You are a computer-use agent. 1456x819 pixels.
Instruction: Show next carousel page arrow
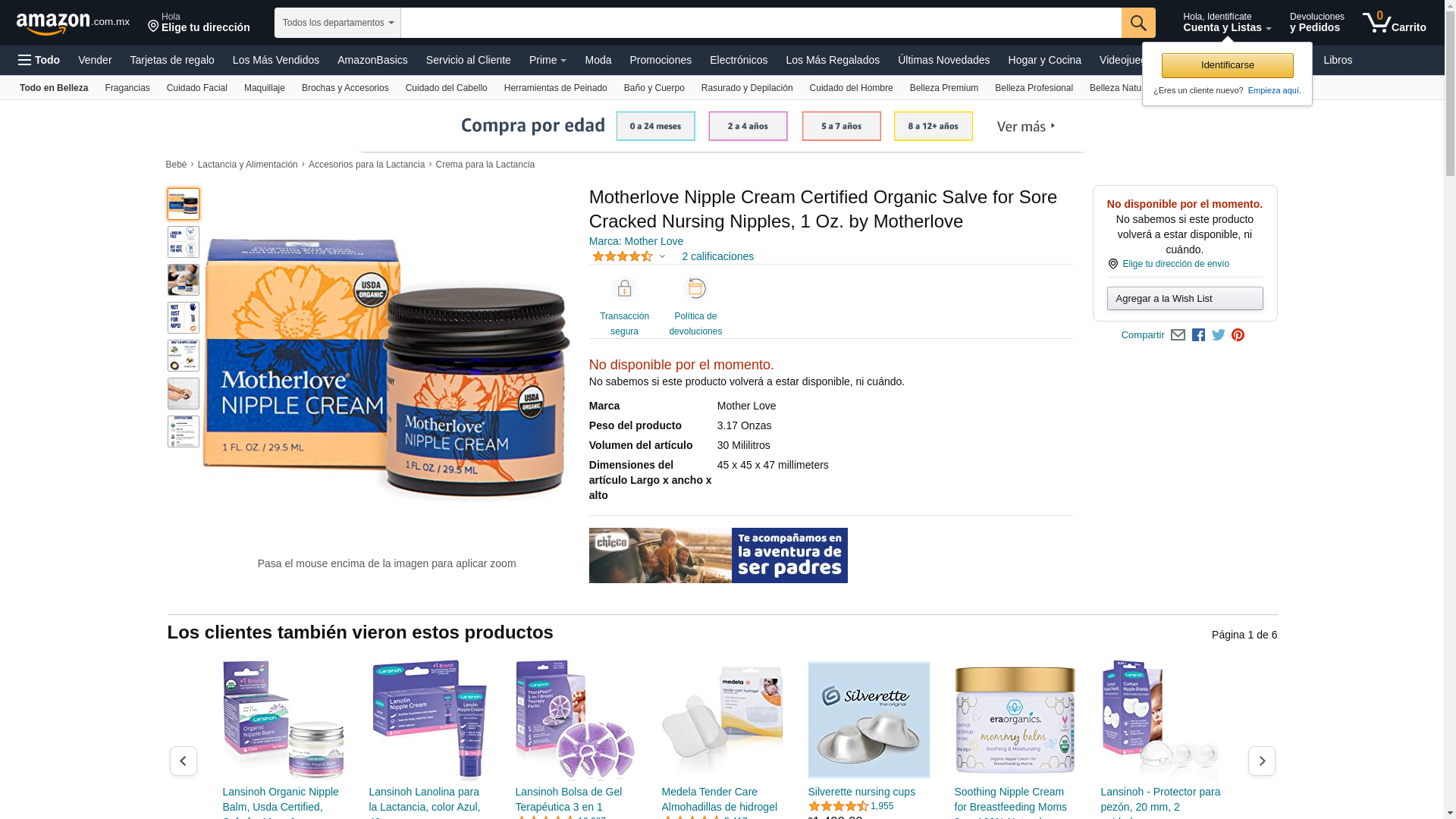pos(1262,761)
